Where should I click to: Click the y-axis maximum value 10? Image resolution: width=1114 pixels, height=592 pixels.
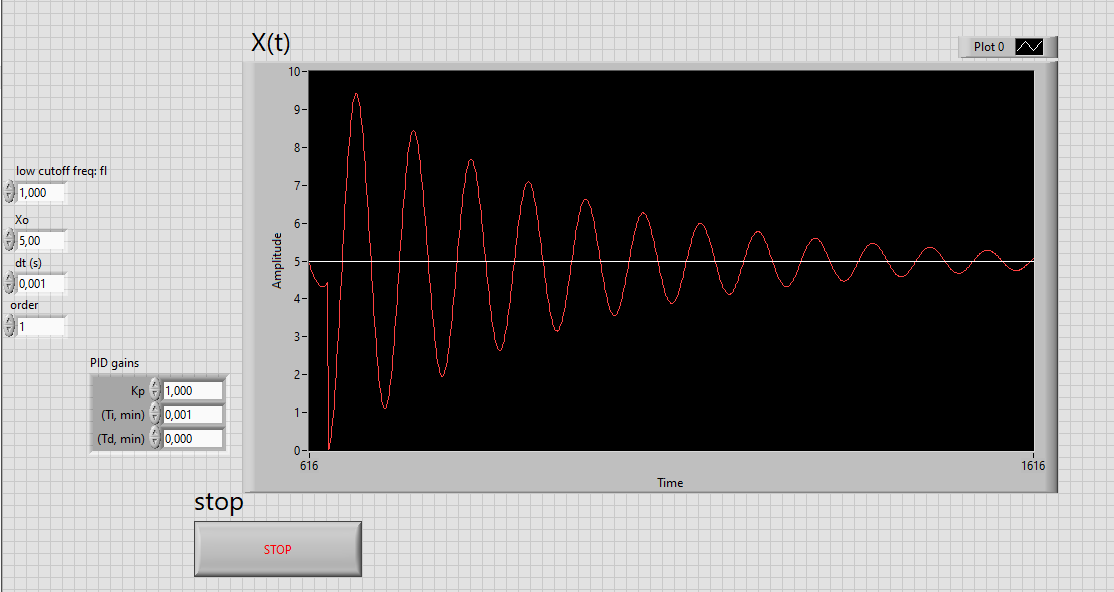pyautogui.click(x=294, y=72)
